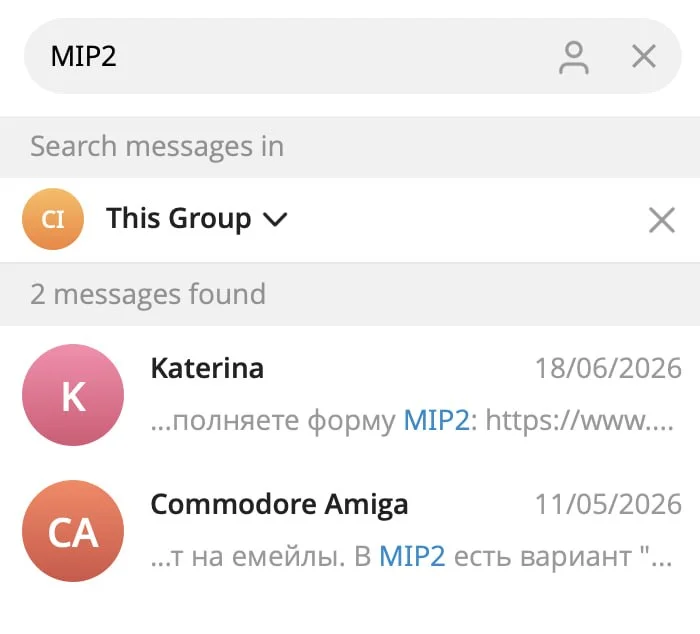Click the Search messages in header
The width and height of the screenshot is (700, 634).
[x=157, y=146]
